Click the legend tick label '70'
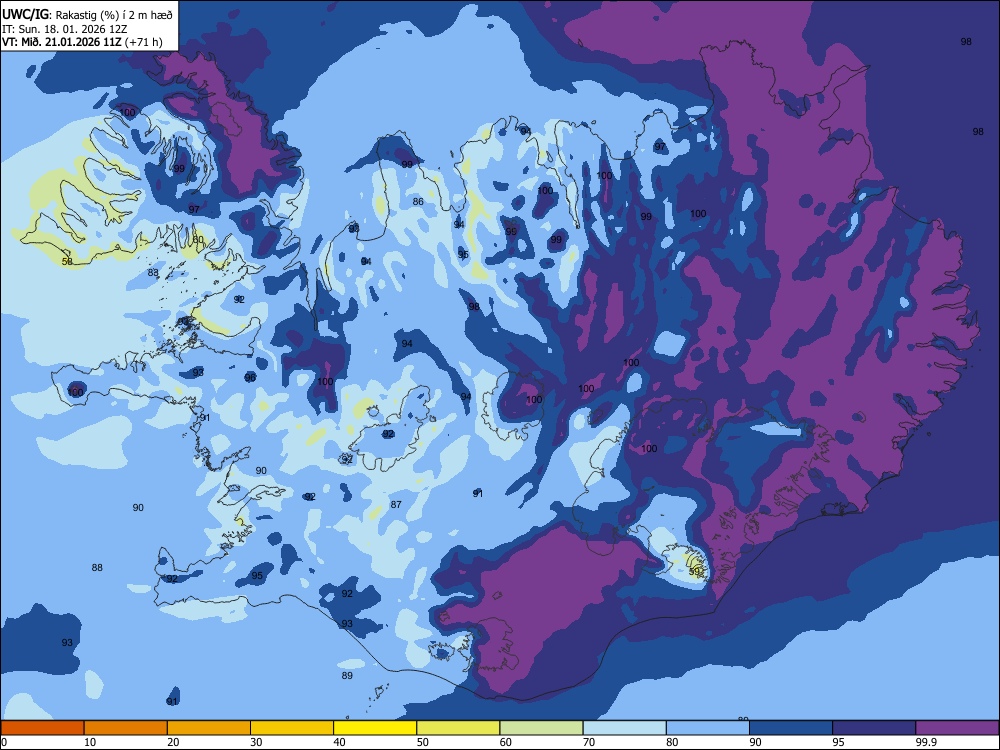The width and height of the screenshot is (1000, 750). pos(589,742)
